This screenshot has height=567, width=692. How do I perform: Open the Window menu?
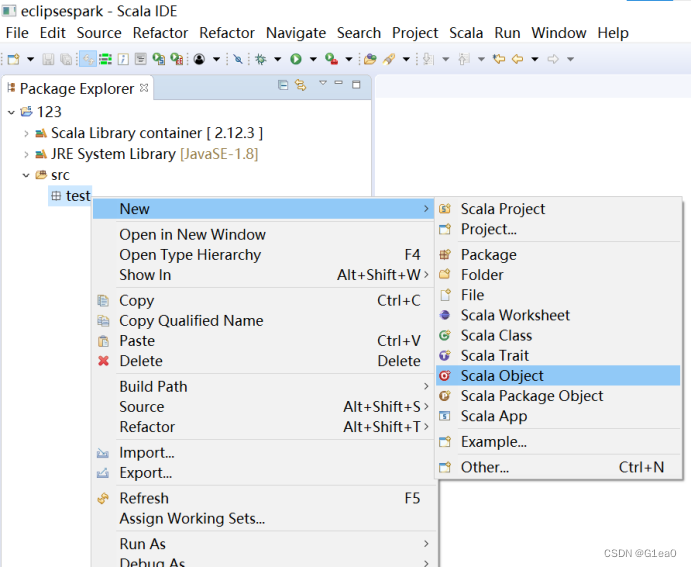click(x=559, y=33)
